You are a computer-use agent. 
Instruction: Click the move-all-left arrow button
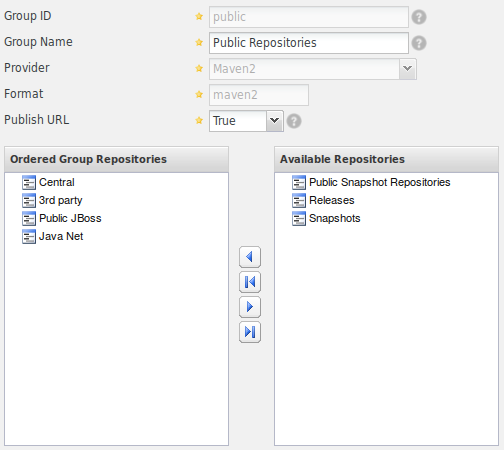coord(250,282)
